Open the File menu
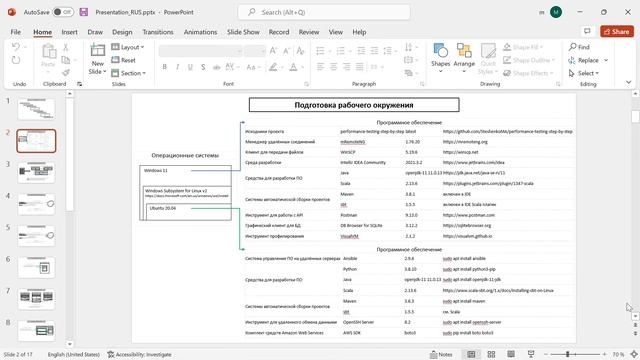640x360 pixels. (x=16, y=32)
